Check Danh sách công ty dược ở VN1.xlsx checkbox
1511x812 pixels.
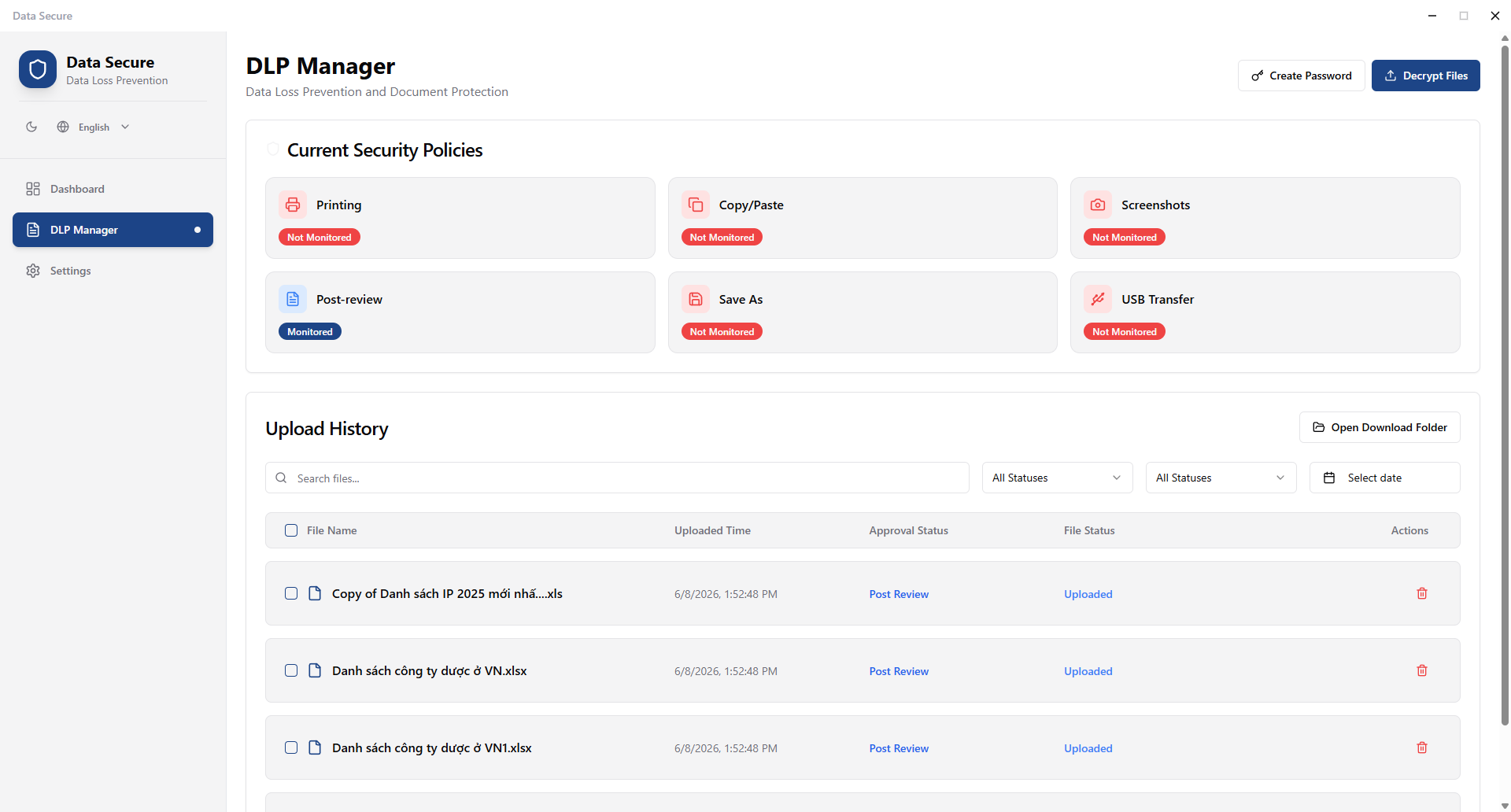[291, 747]
